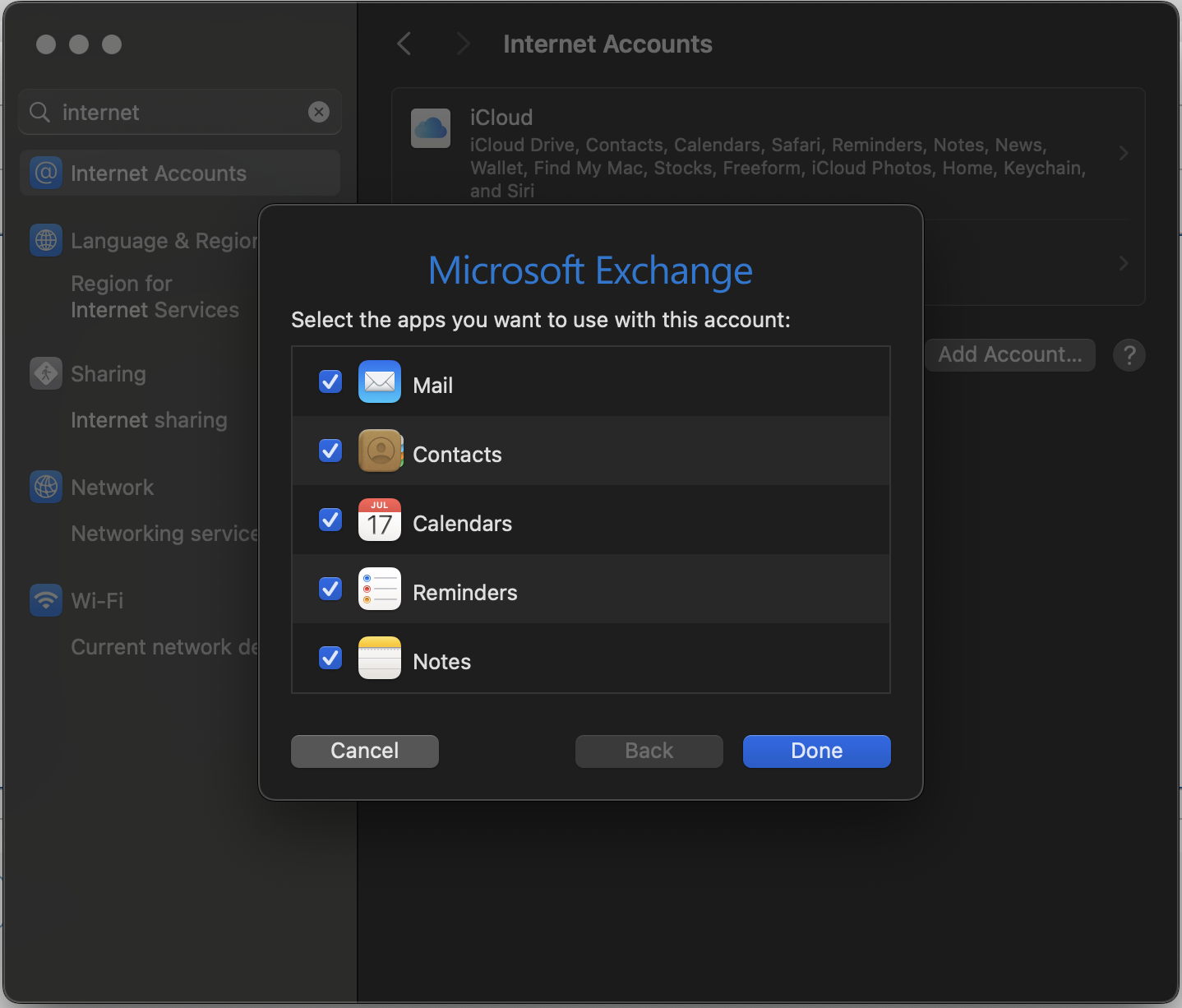Go back with the toolbar back arrow
1182x1008 pixels.
point(404,44)
